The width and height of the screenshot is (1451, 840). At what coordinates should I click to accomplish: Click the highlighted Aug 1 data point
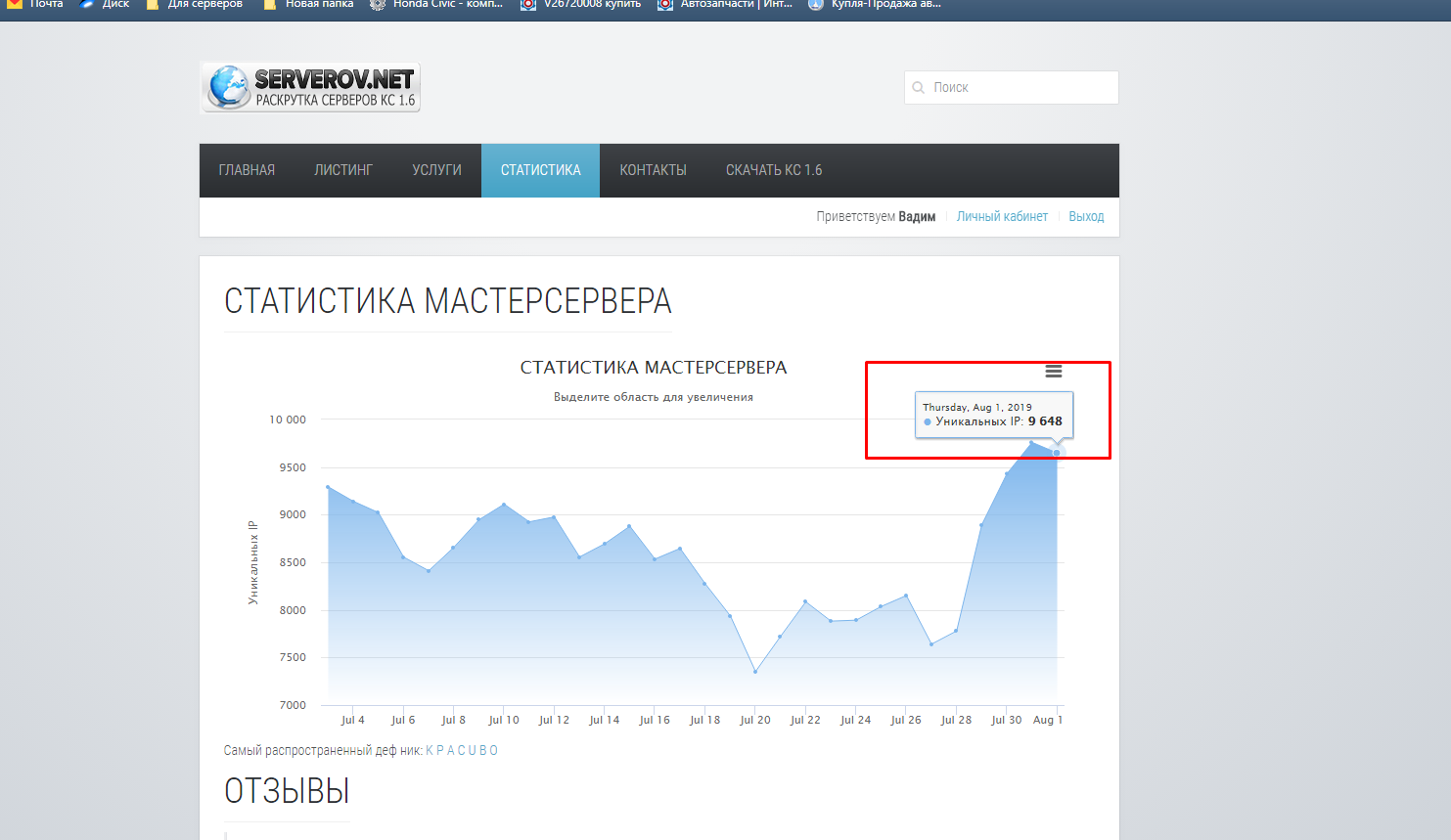point(1056,453)
